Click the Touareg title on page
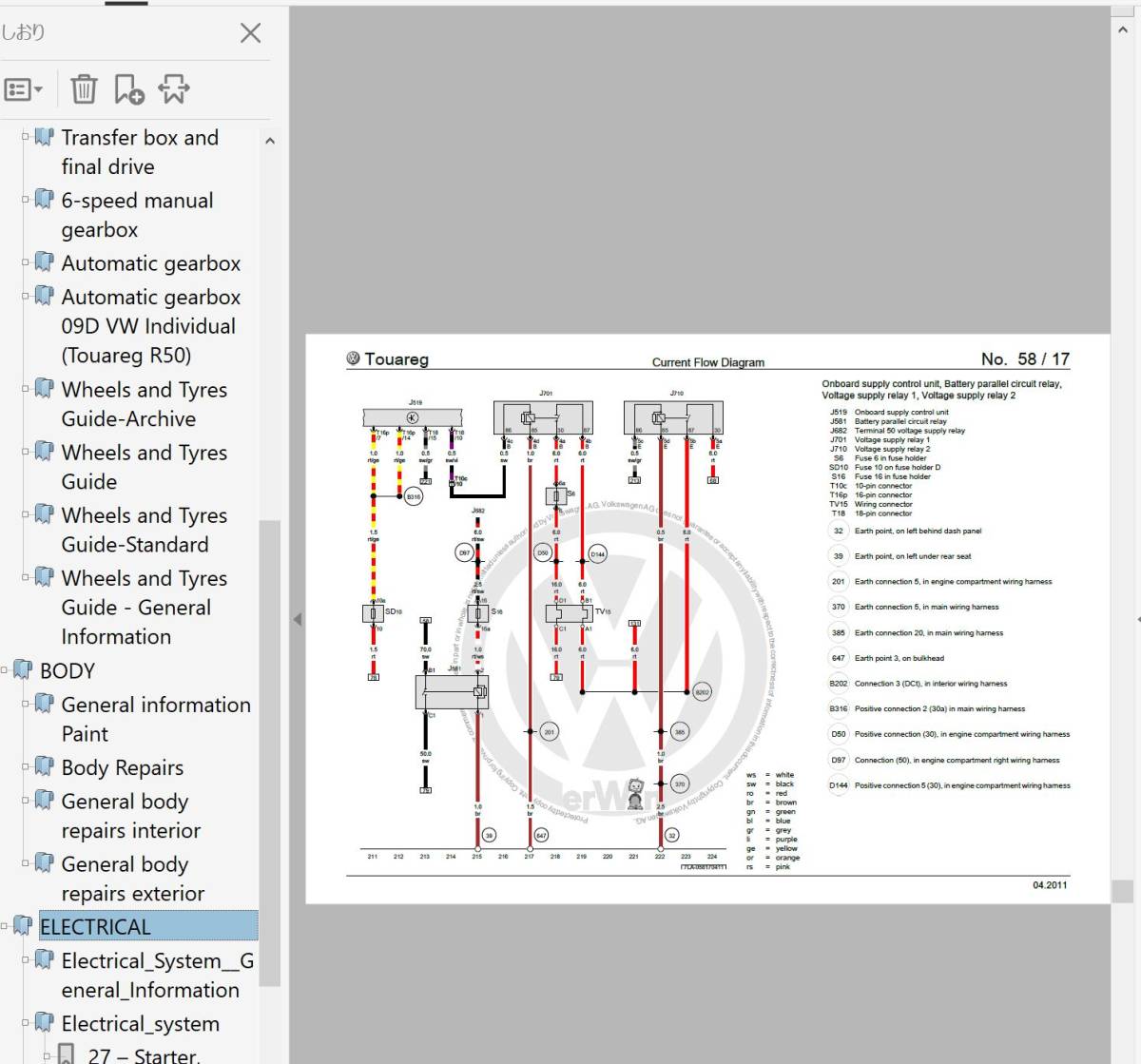 pos(396,359)
